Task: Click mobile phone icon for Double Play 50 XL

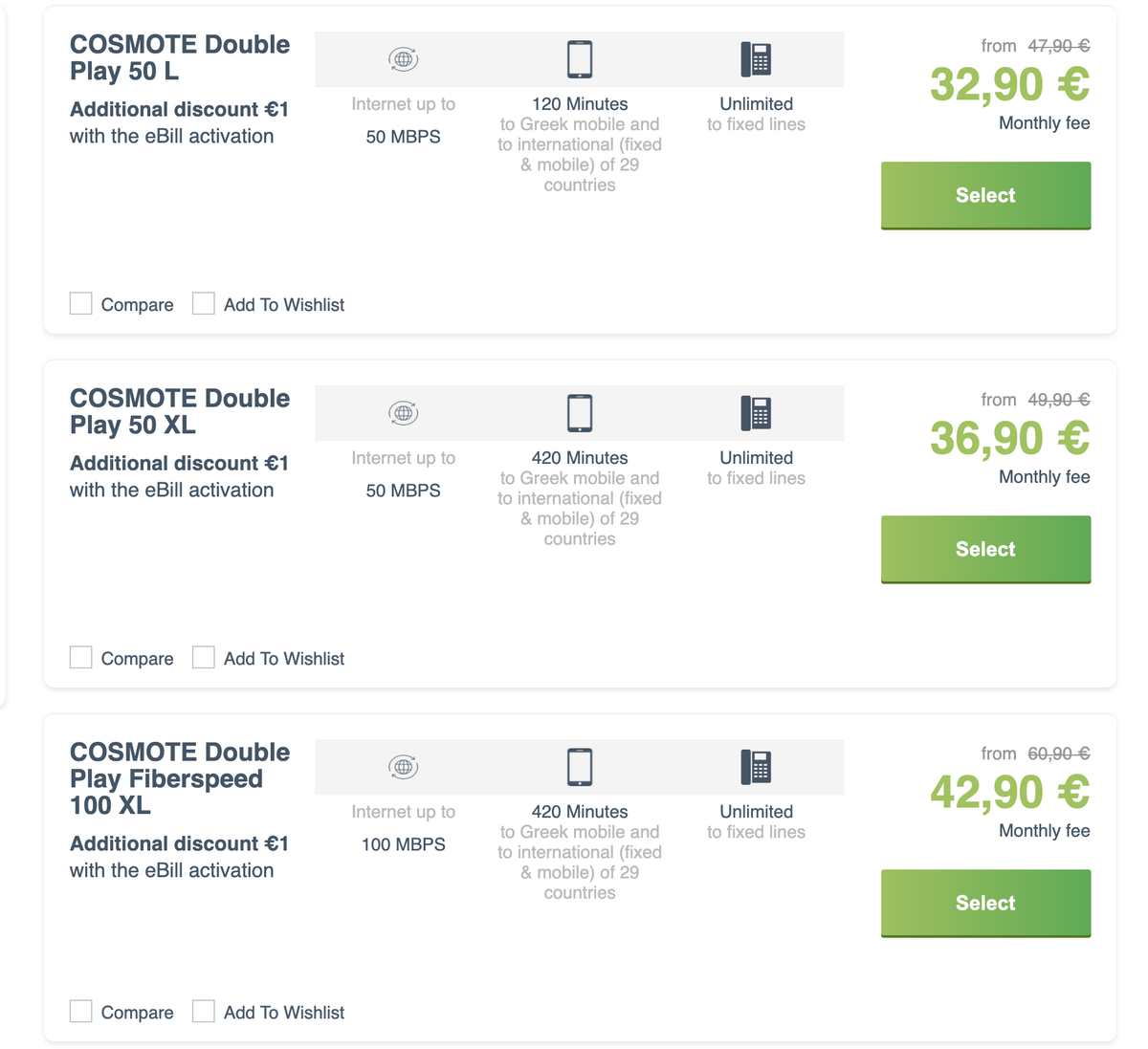Action: pos(580,413)
